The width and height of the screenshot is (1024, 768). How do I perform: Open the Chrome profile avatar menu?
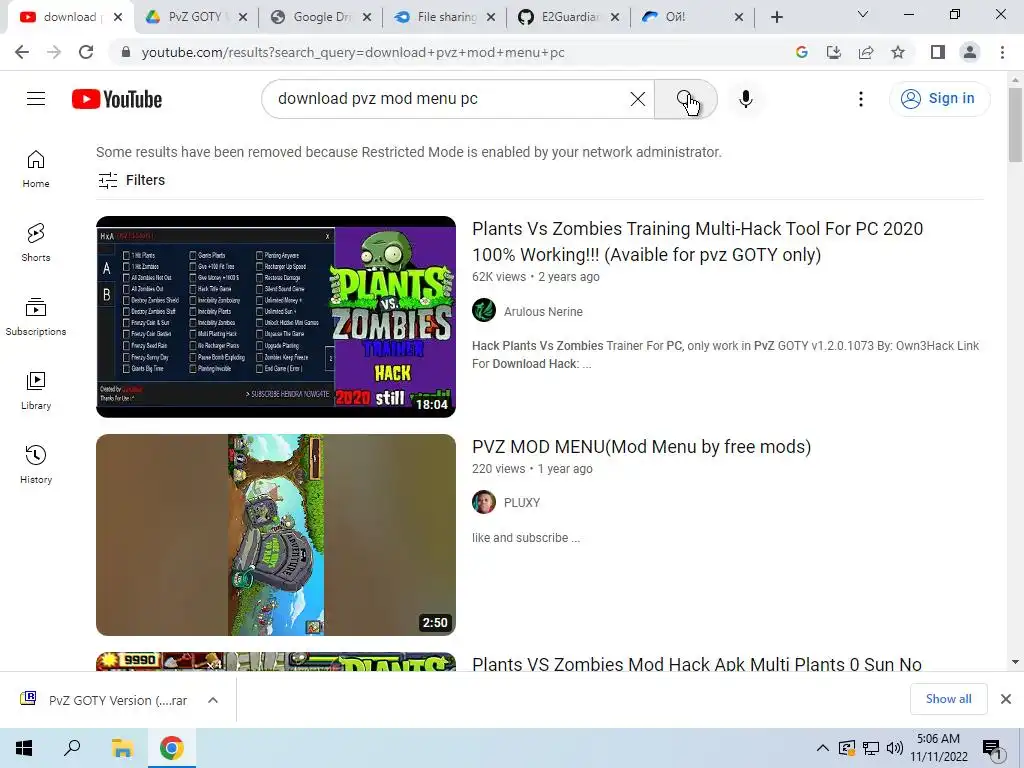[x=970, y=52]
